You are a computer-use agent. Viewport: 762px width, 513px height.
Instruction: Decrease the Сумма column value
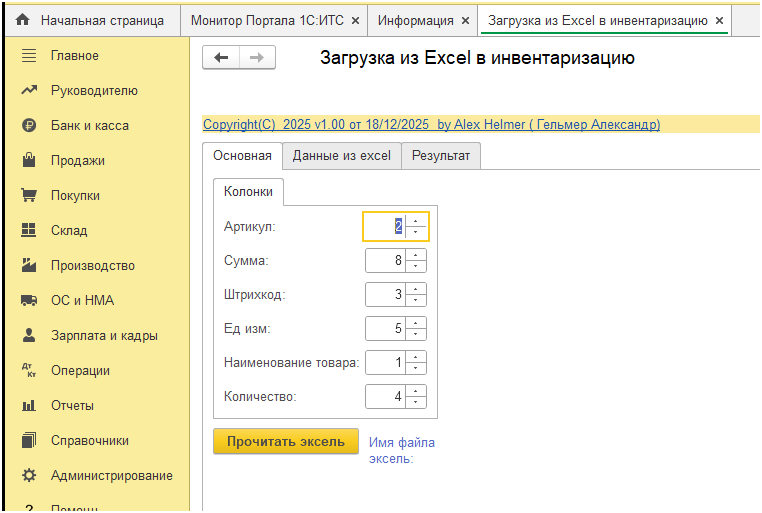point(416,267)
